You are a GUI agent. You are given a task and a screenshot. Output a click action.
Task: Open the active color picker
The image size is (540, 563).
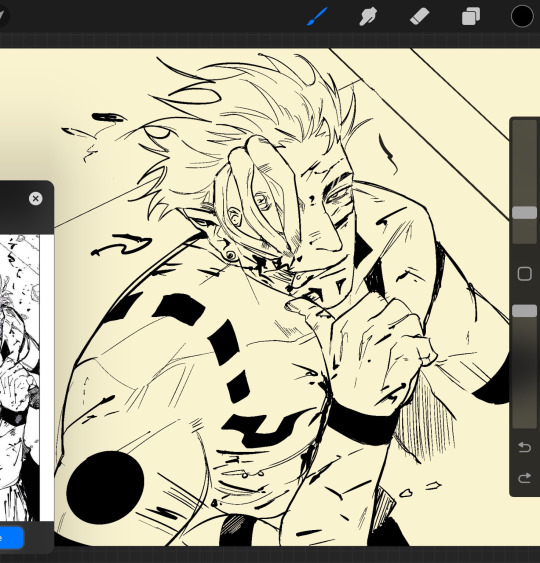click(522, 16)
